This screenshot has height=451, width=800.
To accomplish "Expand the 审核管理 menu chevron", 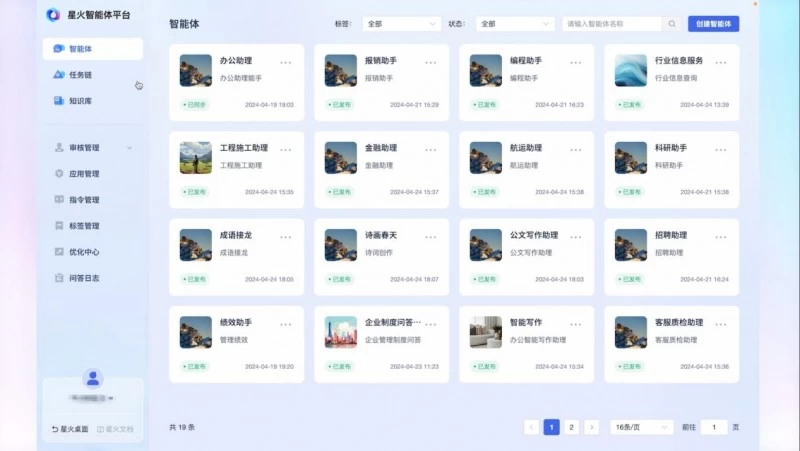I will pyautogui.click(x=130, y=148).
